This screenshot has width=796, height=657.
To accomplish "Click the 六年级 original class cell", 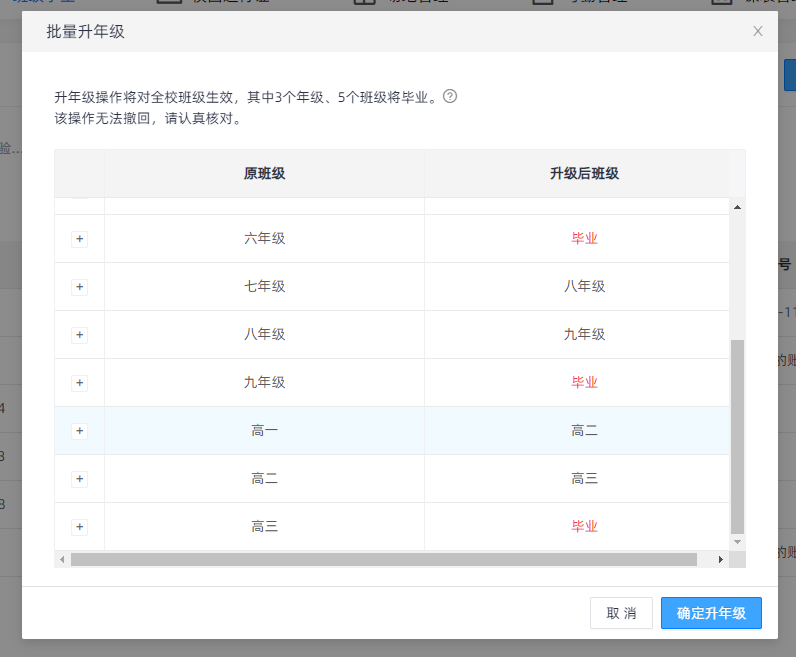I will coord(264,239).
